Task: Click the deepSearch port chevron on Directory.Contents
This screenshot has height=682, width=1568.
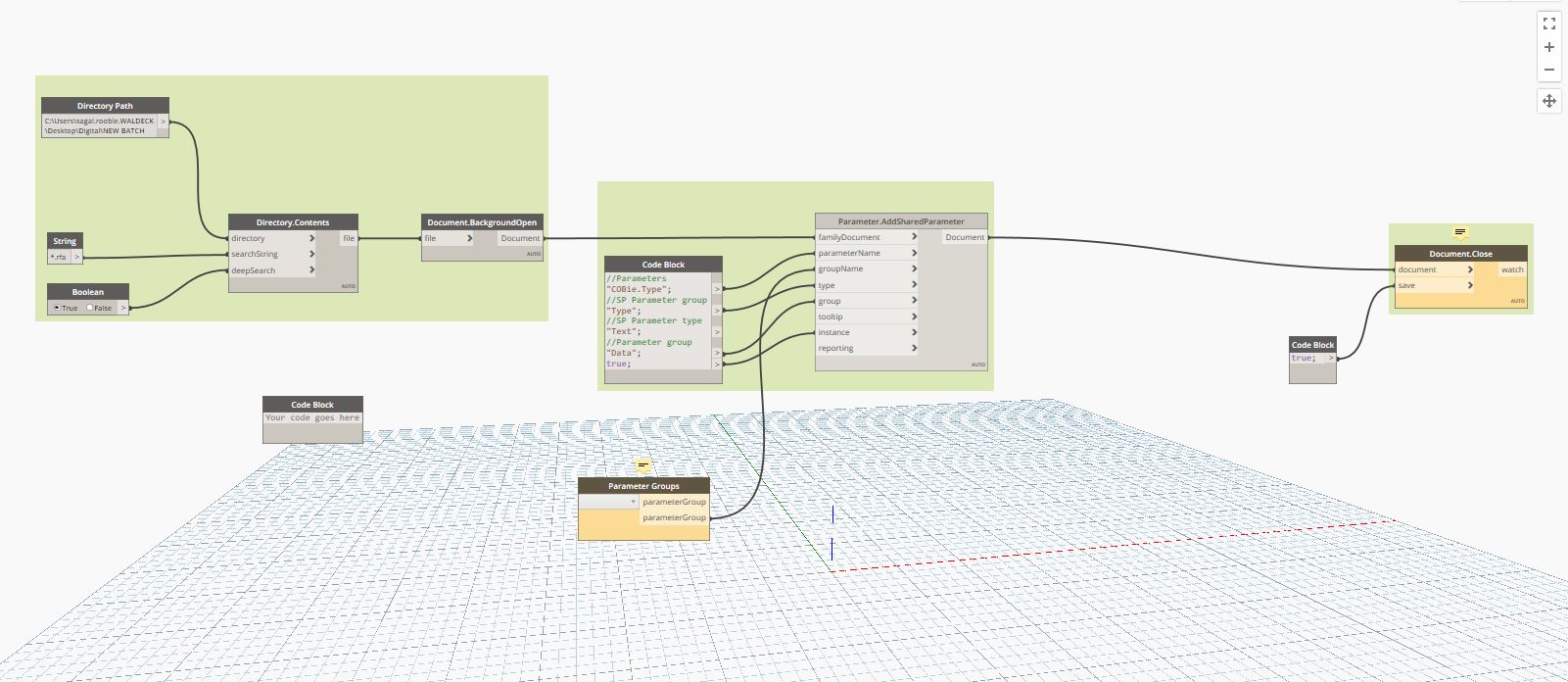Action: [x=312, y=270]
